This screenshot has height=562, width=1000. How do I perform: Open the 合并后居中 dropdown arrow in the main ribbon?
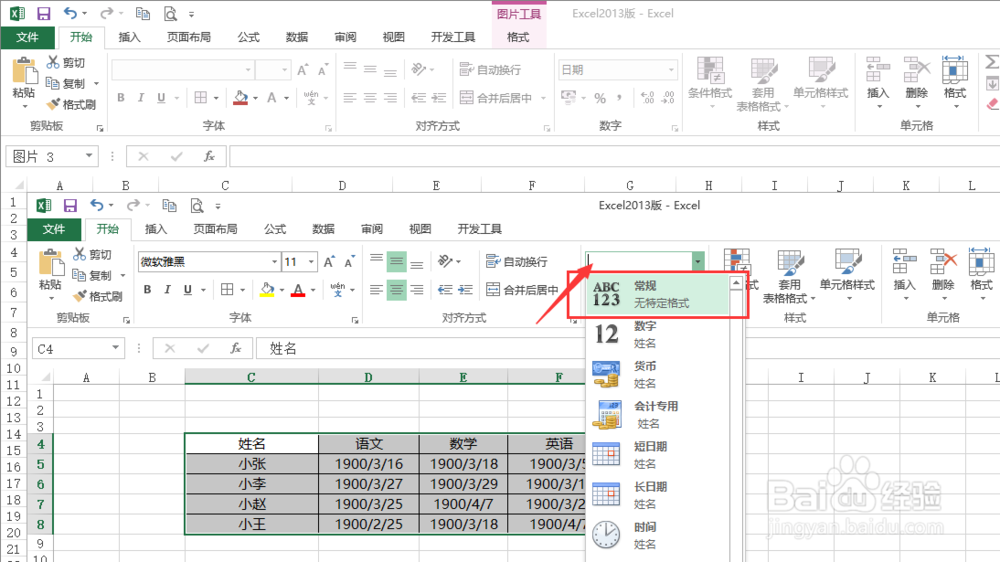543,98
